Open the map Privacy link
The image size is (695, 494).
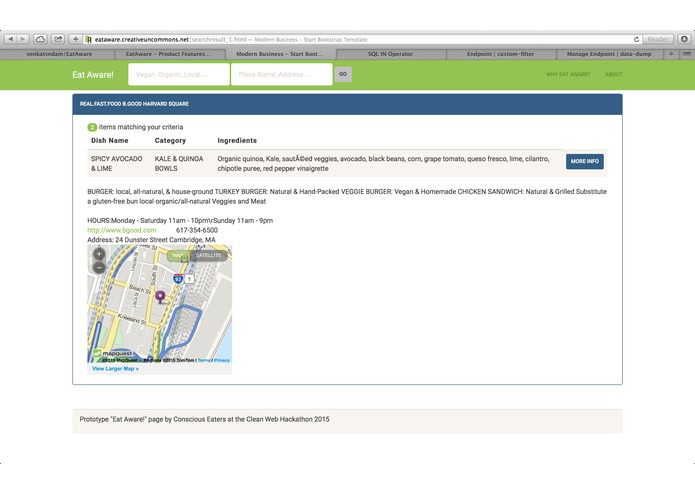tap(222, 360)
